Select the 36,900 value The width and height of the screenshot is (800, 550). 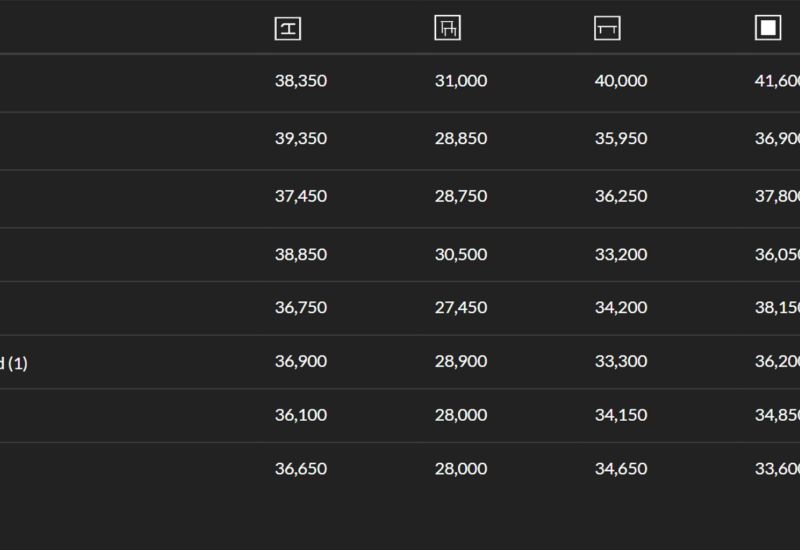point(301,361)
